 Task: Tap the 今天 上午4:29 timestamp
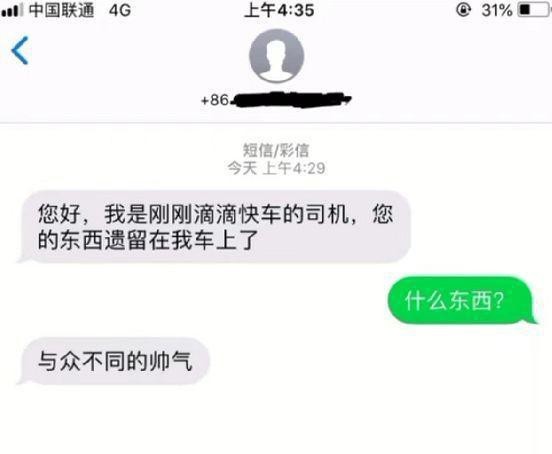coord(276,168)
